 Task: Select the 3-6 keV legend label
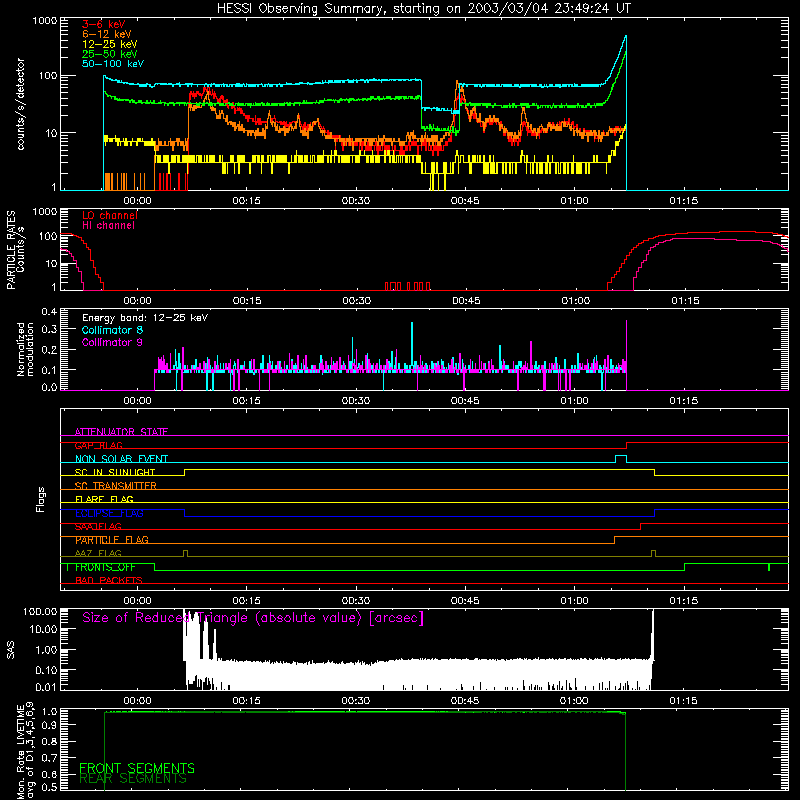103,24
